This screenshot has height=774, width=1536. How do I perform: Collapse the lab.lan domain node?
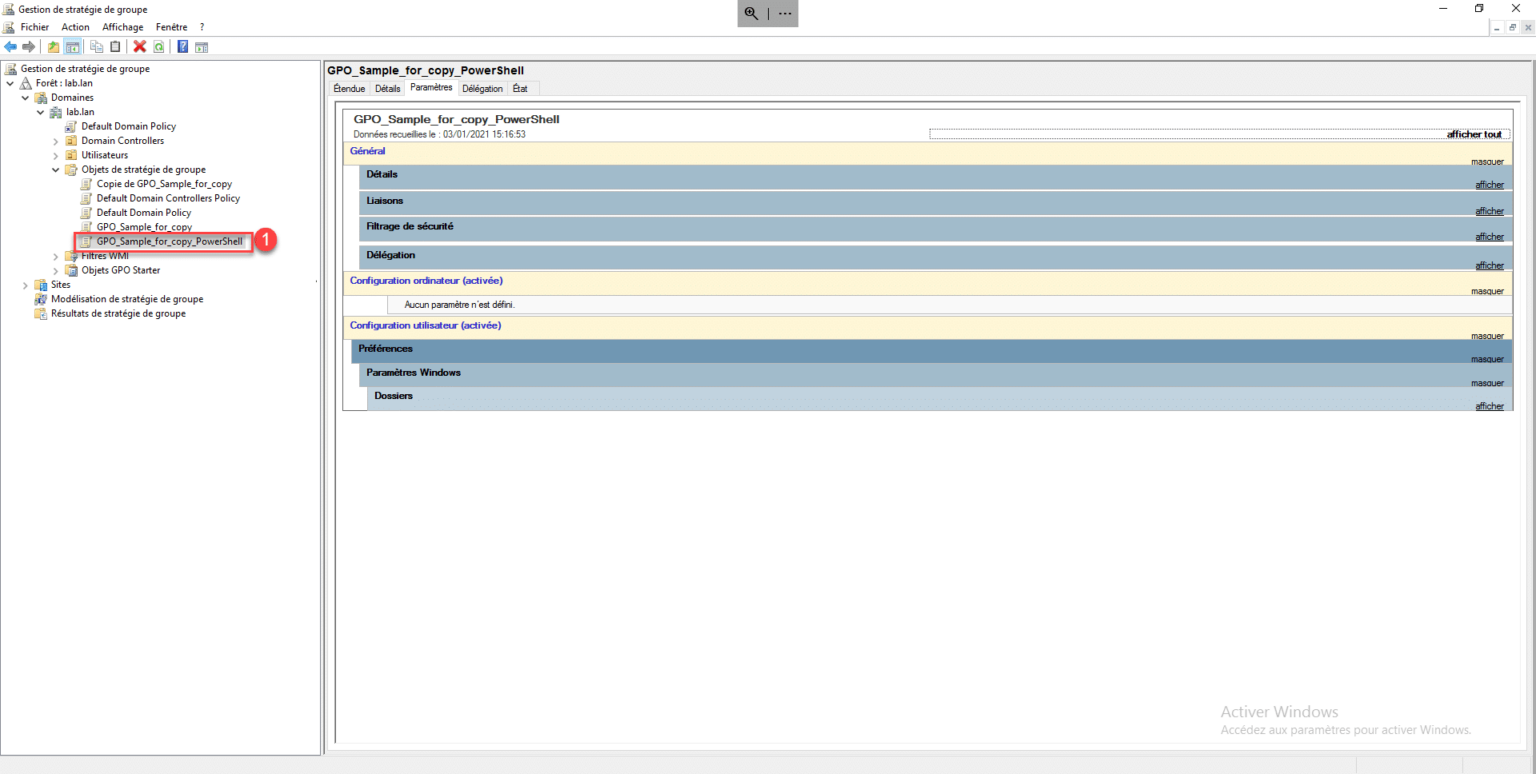[x=41, y=112]
